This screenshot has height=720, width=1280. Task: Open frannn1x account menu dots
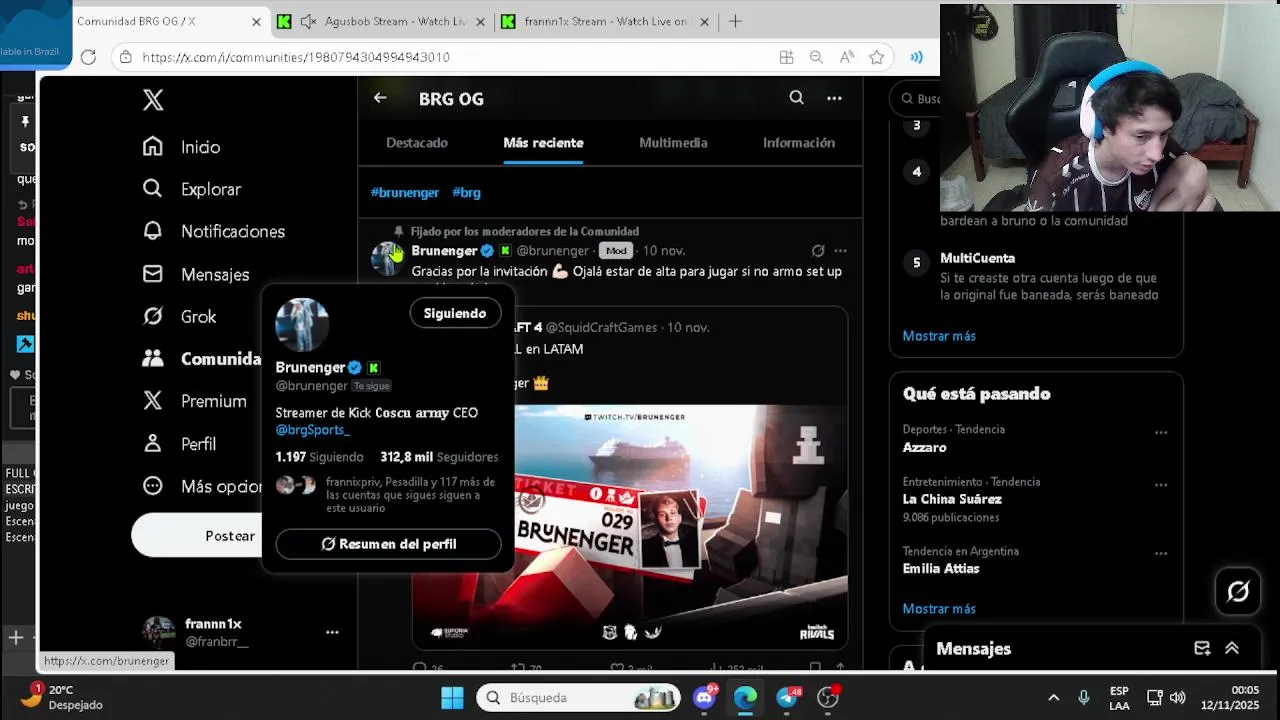pyautogui.click(x=332, y=632)
